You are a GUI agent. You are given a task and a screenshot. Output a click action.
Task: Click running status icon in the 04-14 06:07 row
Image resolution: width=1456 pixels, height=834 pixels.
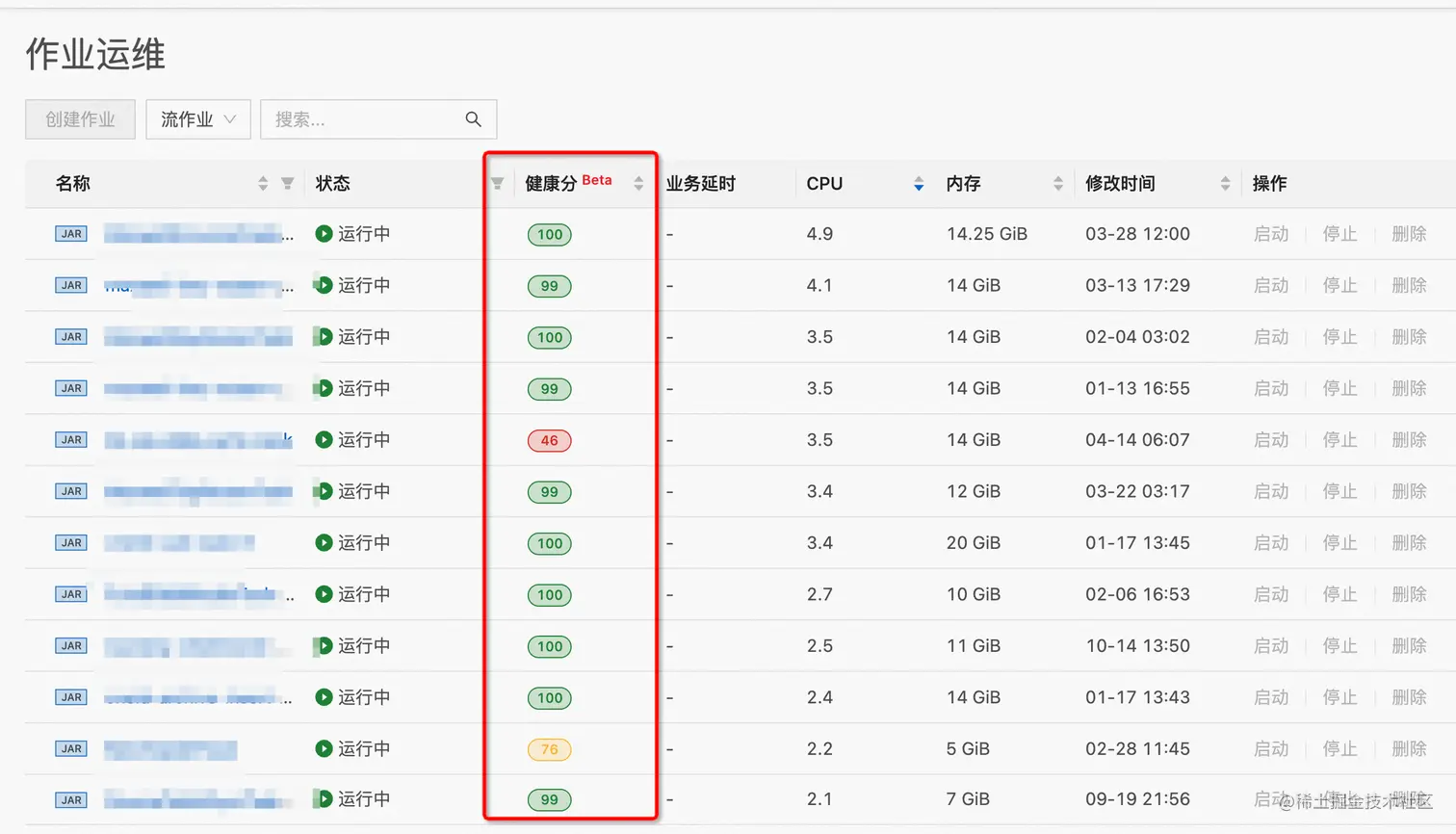(x=324, y=440)
